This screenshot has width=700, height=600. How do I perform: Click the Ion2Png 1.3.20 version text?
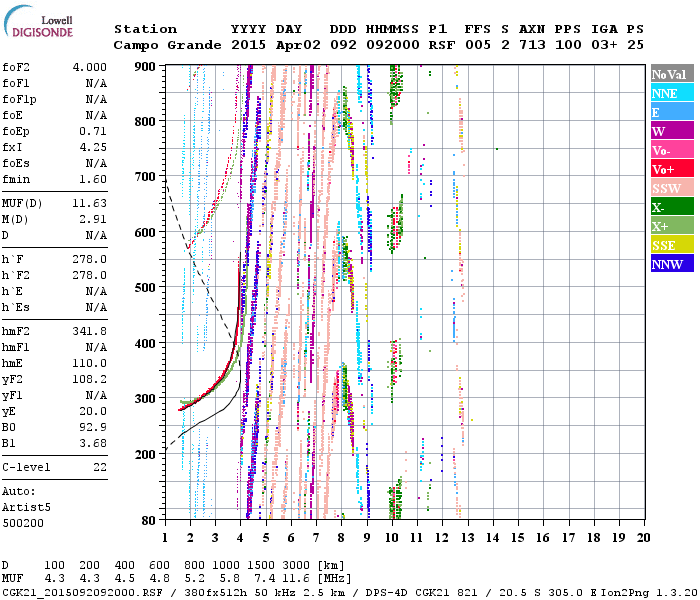tap(649, 592)
